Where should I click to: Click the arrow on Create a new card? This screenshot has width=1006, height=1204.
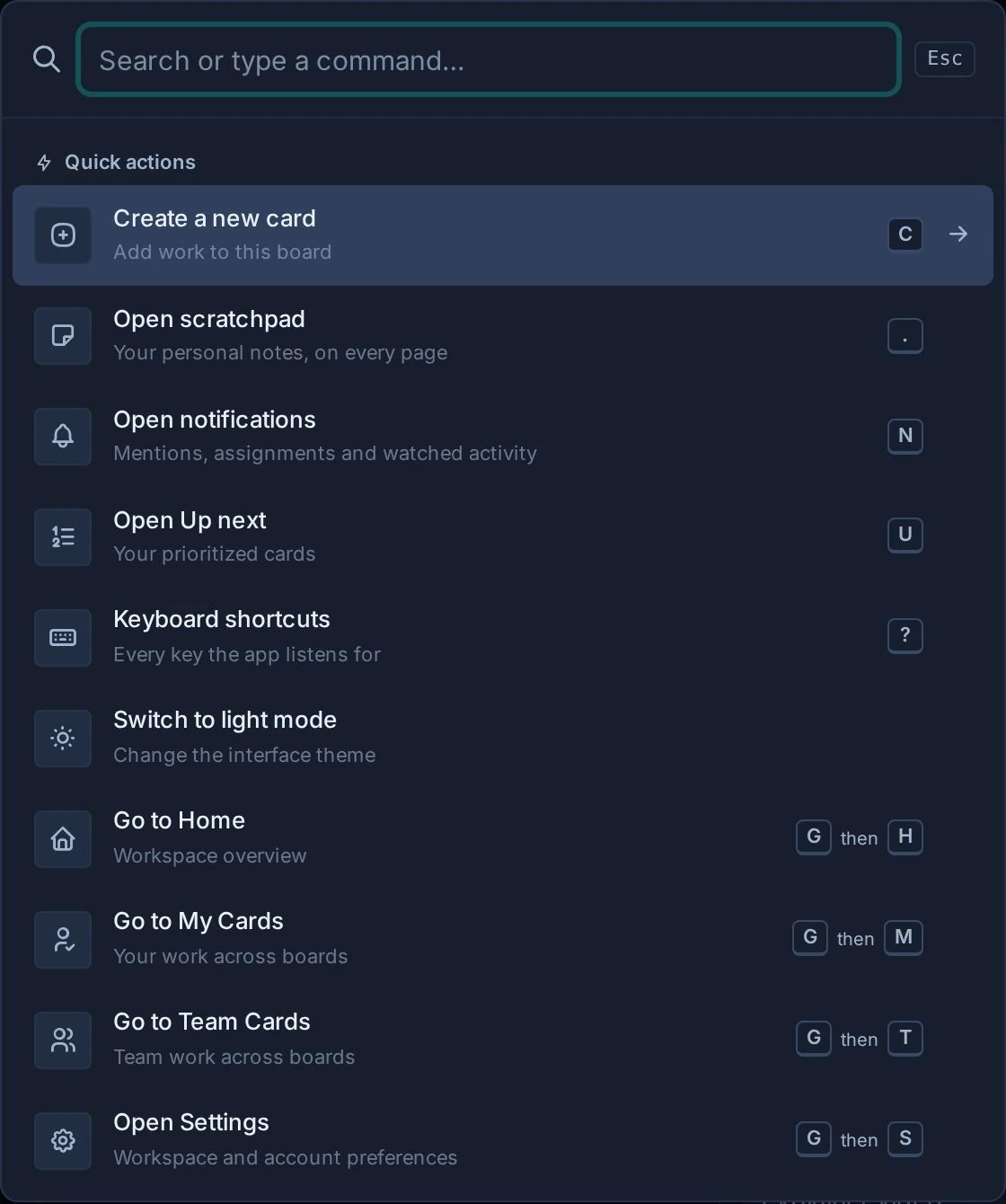958,235
